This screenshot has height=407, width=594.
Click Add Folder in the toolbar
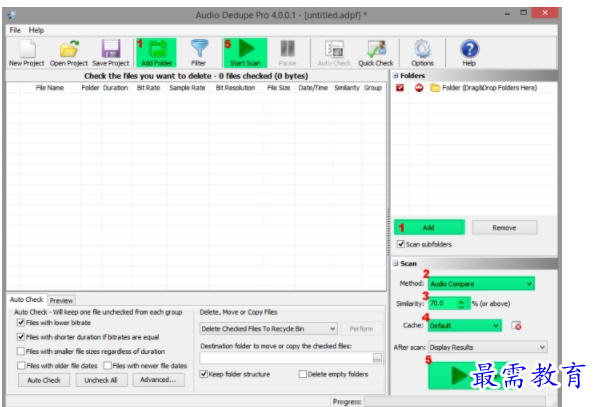[x=156, y=53]
